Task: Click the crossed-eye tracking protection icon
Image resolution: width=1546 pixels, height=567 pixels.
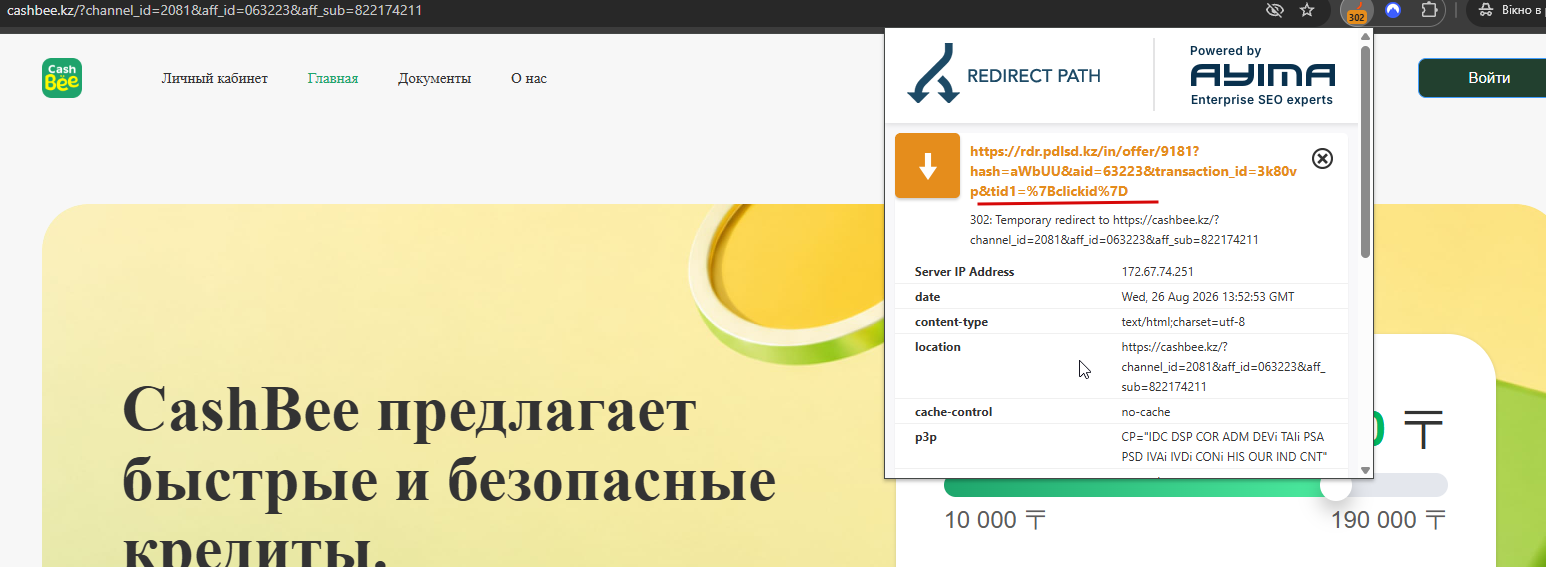Action: click(x=1274, y=11)
